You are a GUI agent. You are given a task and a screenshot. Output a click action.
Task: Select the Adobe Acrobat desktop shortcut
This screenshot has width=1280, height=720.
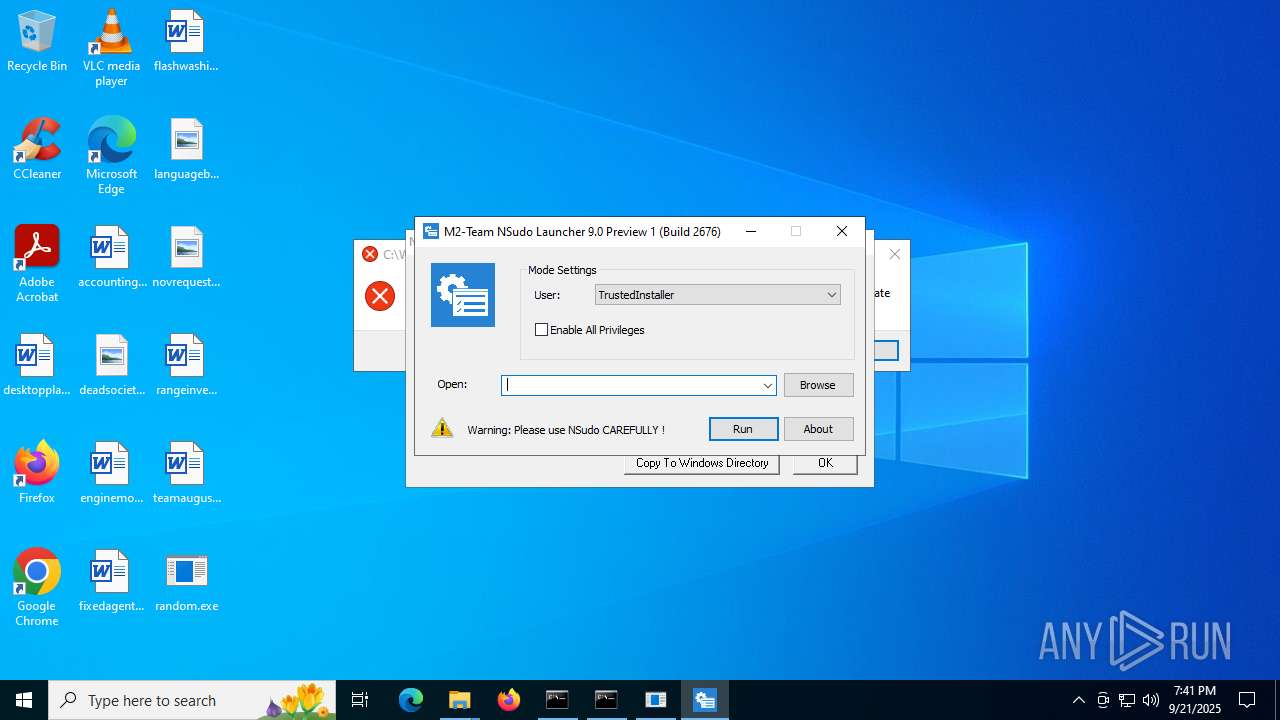[x=37, y=263]
